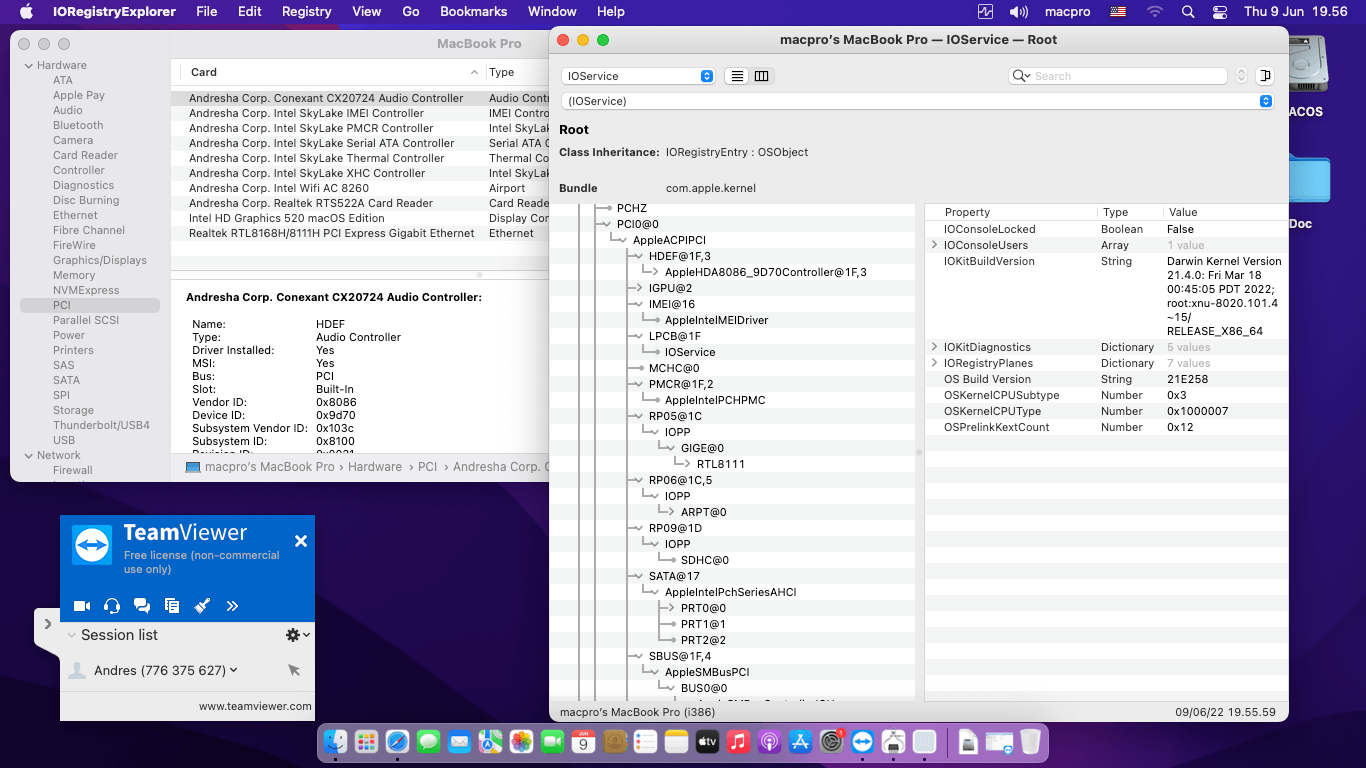Launch Music from the Dock
The width and height of the screenshot is (1366, 768).
(x=739, y=742)
